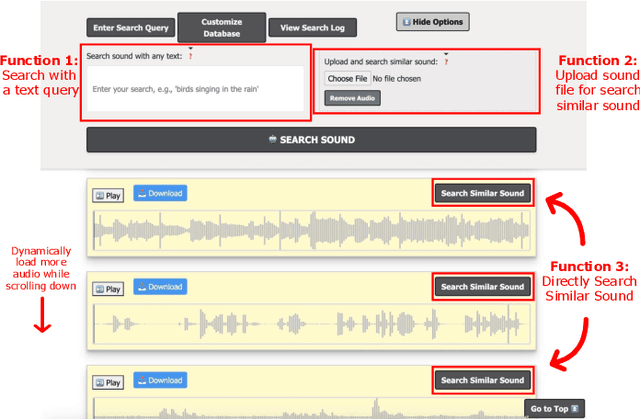Screen dimensions: 640x419
Task: Search Similar Sound for first result
Action: pyautogui.click(x=482, y=193)
